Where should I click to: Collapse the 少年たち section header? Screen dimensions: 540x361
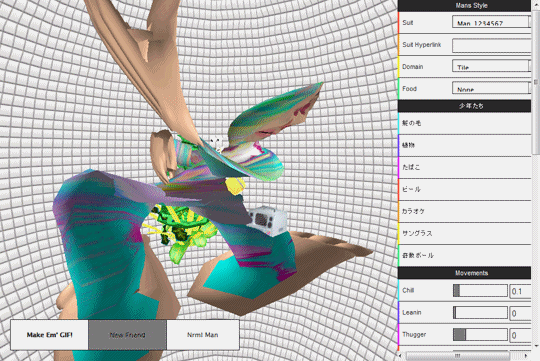(x=464, y=106)
